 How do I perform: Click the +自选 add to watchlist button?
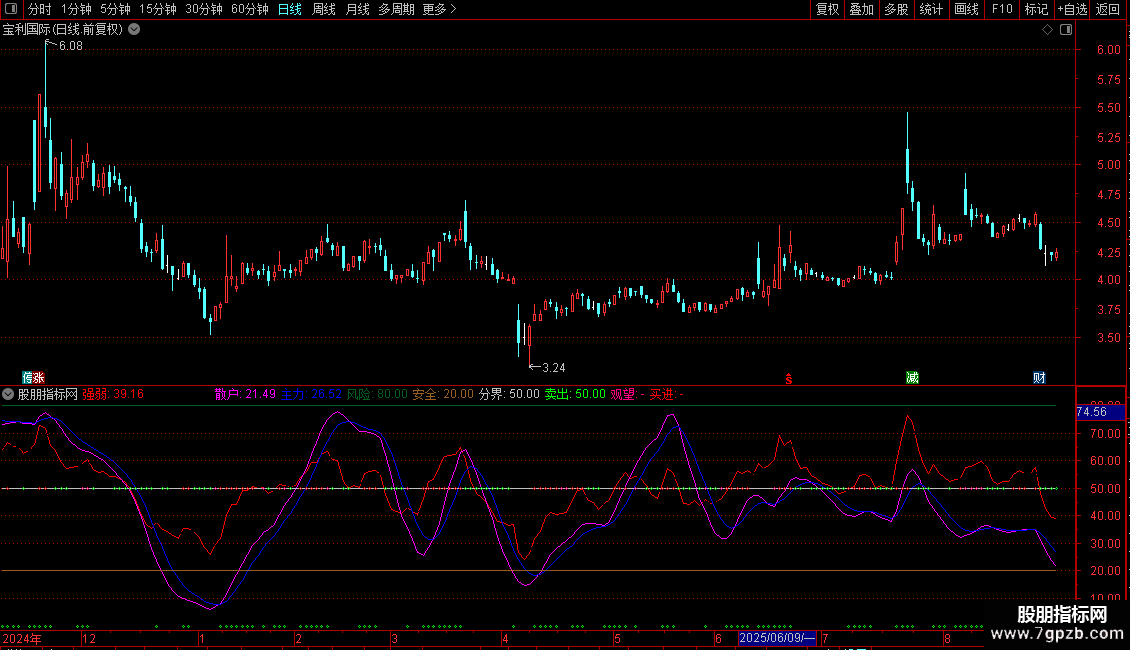tap(1072, 10)
